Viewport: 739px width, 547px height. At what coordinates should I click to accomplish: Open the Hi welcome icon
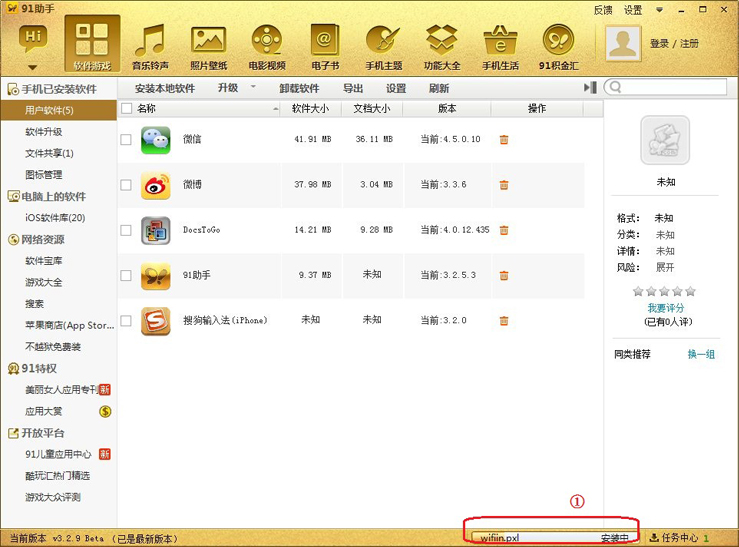click(33, 38)
